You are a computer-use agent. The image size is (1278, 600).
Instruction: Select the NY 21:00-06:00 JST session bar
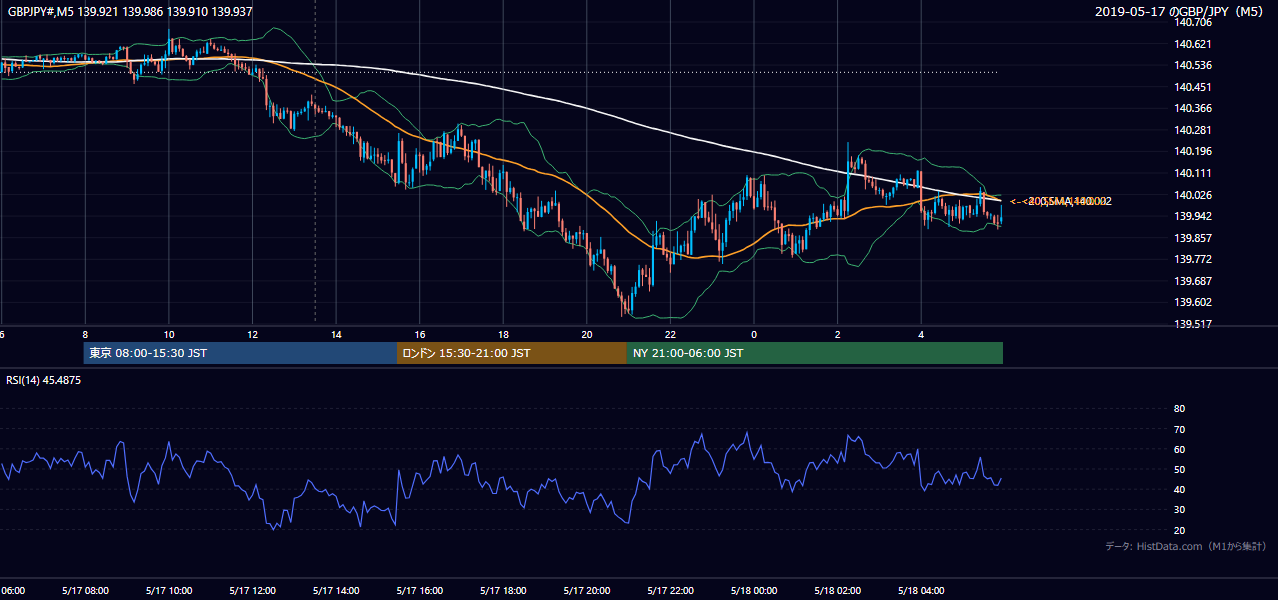point(815,353)
